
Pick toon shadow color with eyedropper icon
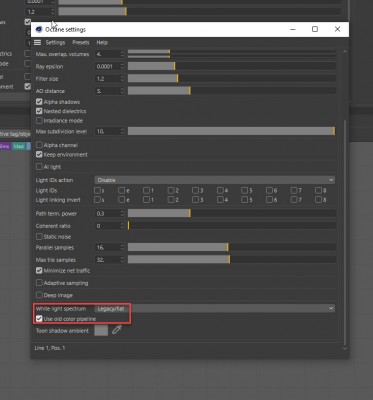coord(117,330)
